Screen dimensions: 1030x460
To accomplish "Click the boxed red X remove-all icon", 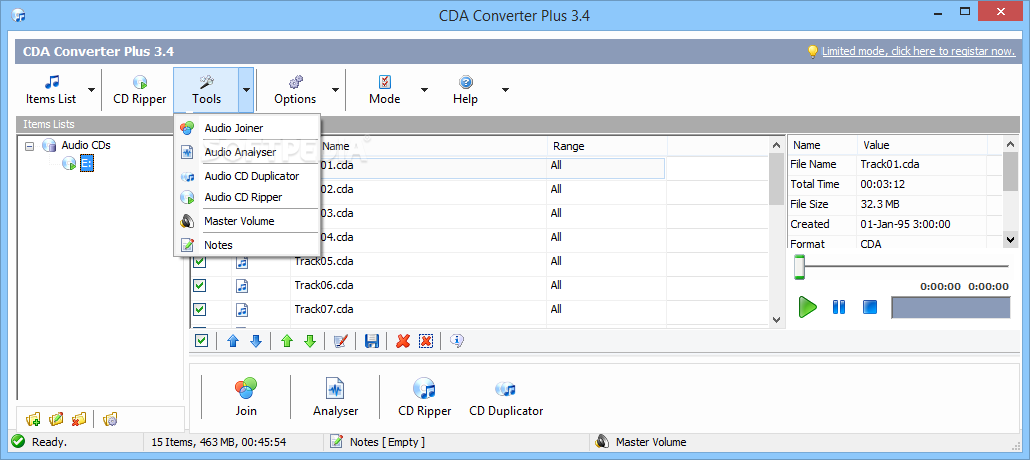I will tap(426, 340).
